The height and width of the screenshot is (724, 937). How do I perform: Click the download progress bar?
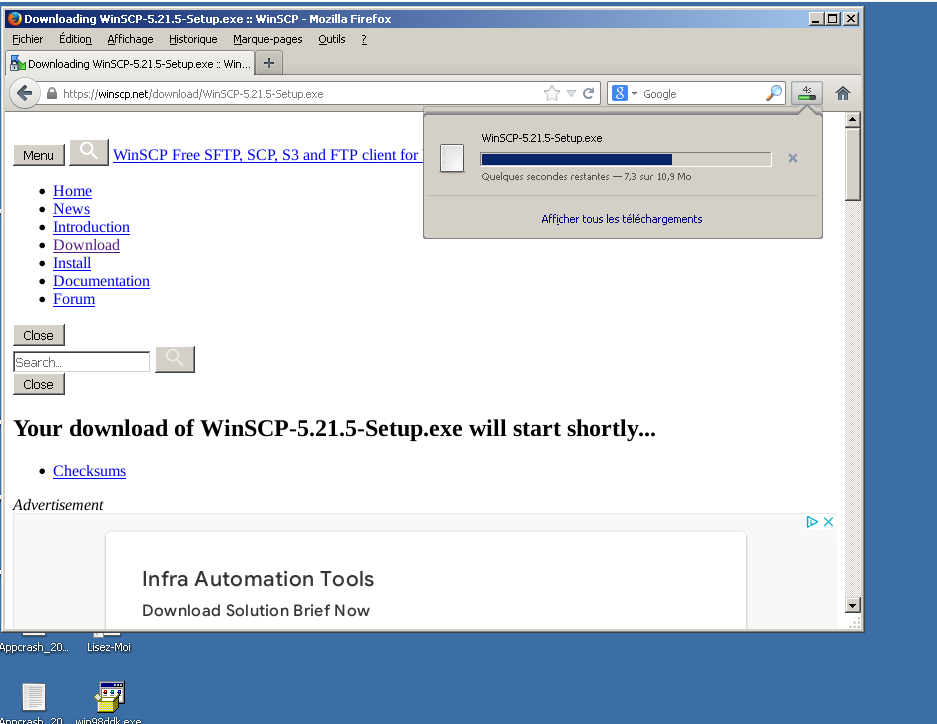[625, 159]
